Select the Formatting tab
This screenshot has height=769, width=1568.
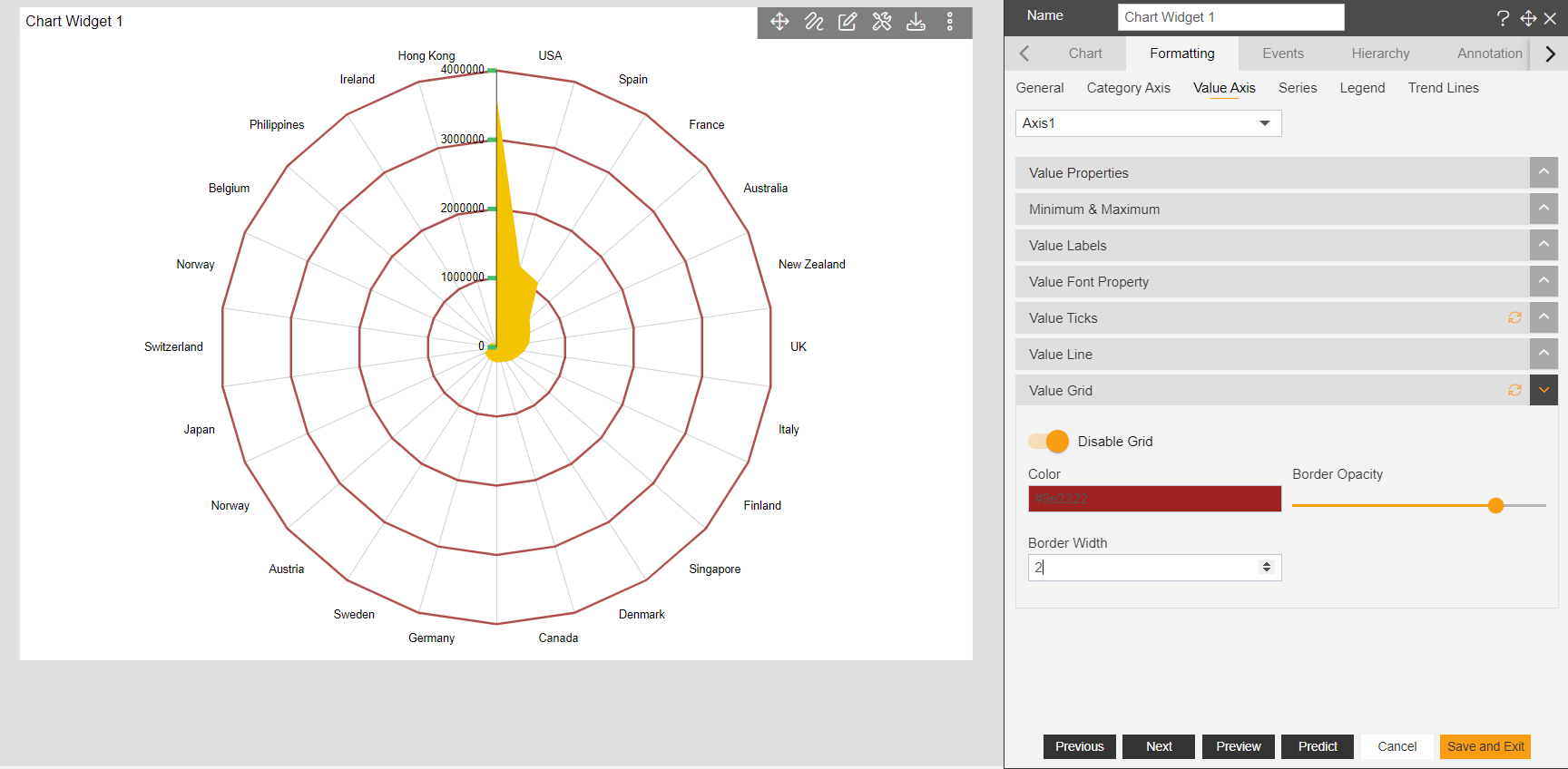coord(1181,54)
